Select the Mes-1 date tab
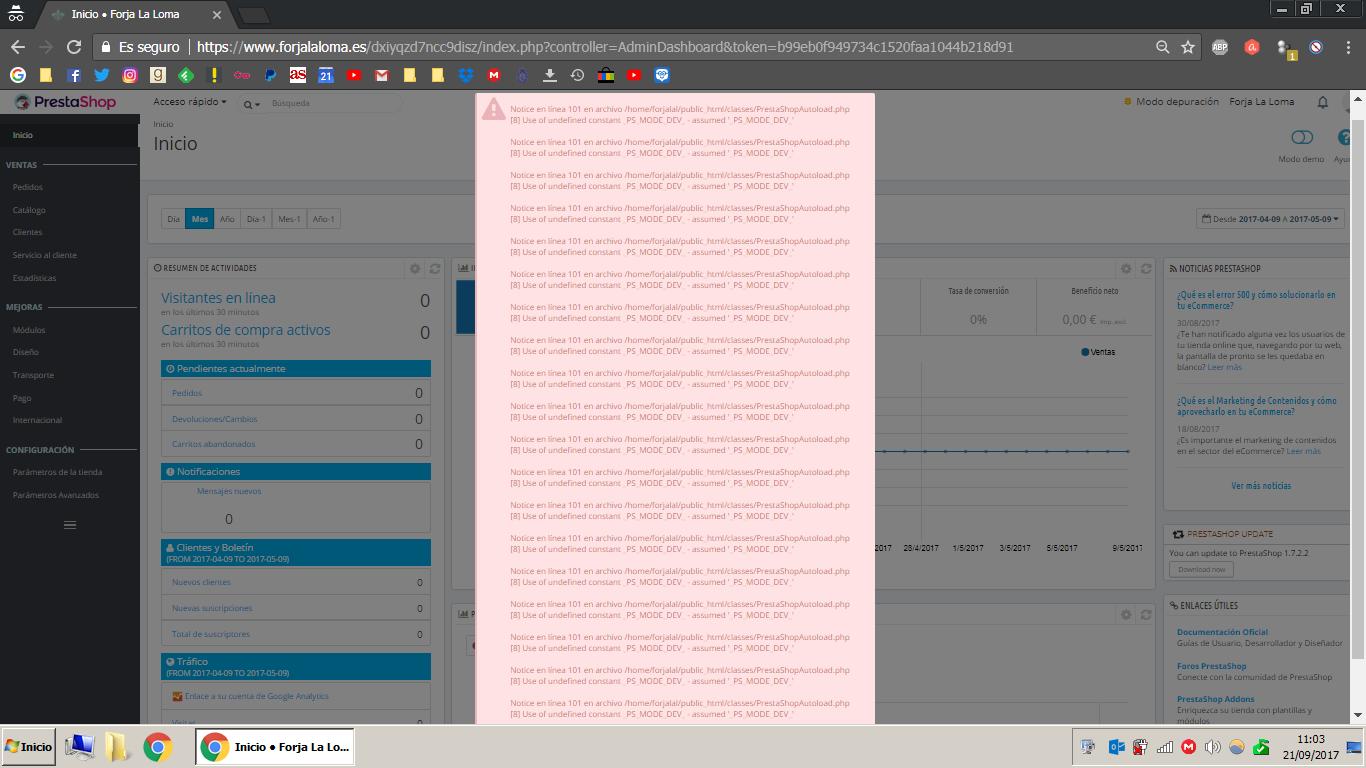The image size is (1366, 768). click(289, 219)
